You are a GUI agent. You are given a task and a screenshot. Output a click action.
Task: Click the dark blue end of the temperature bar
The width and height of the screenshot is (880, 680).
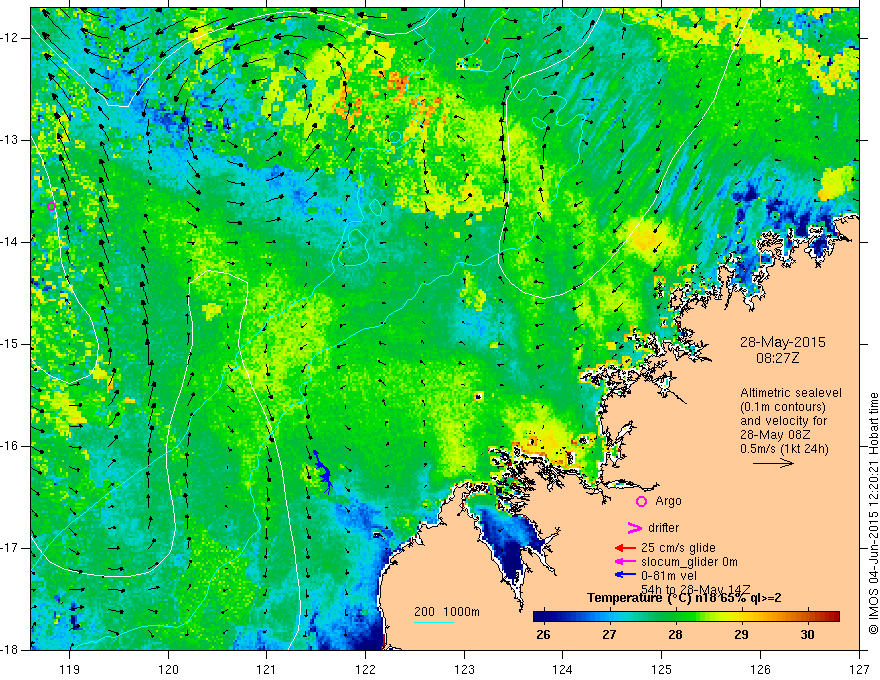click(540, 617)
